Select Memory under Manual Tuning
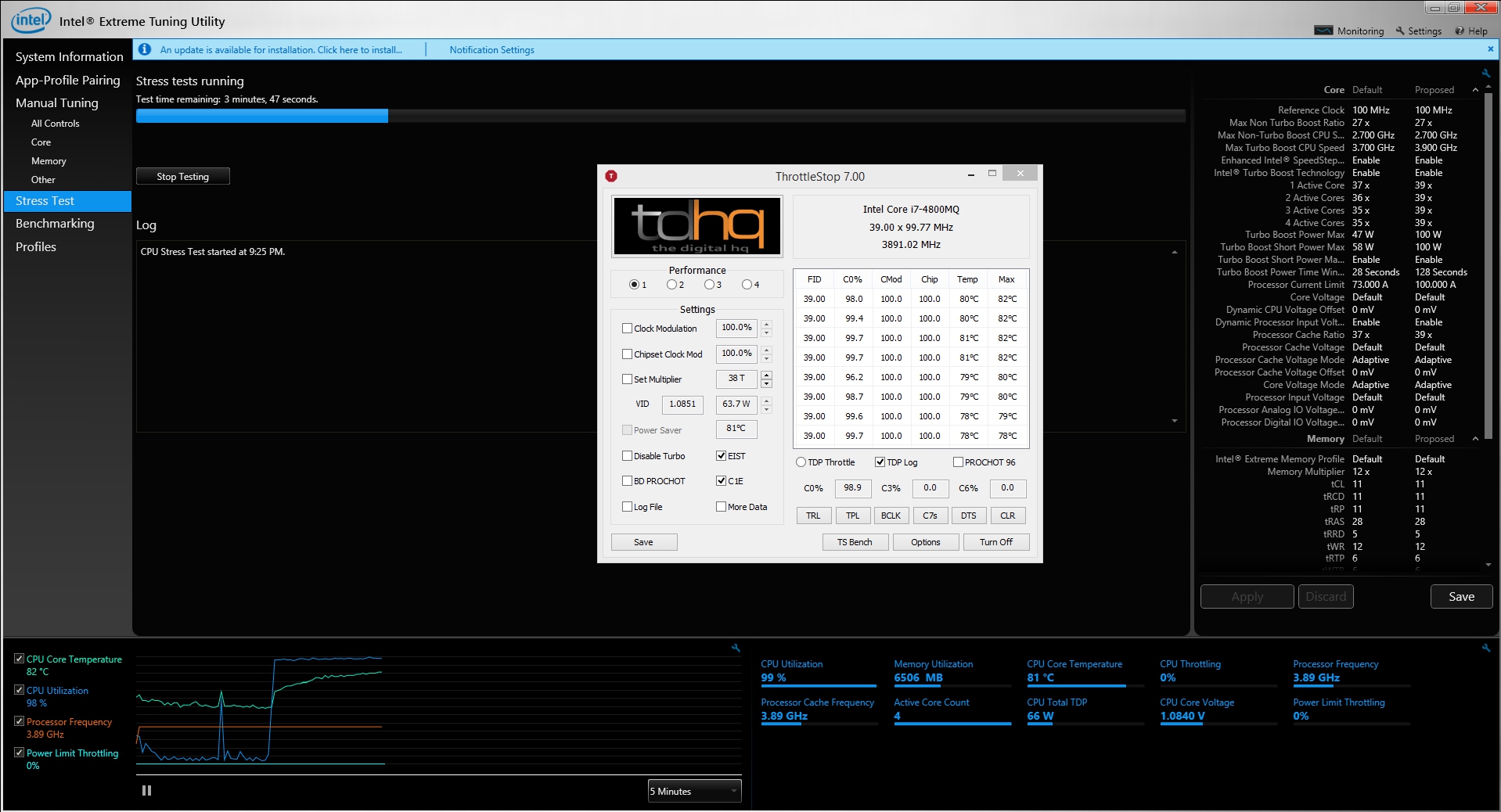 tap(49, 161)
